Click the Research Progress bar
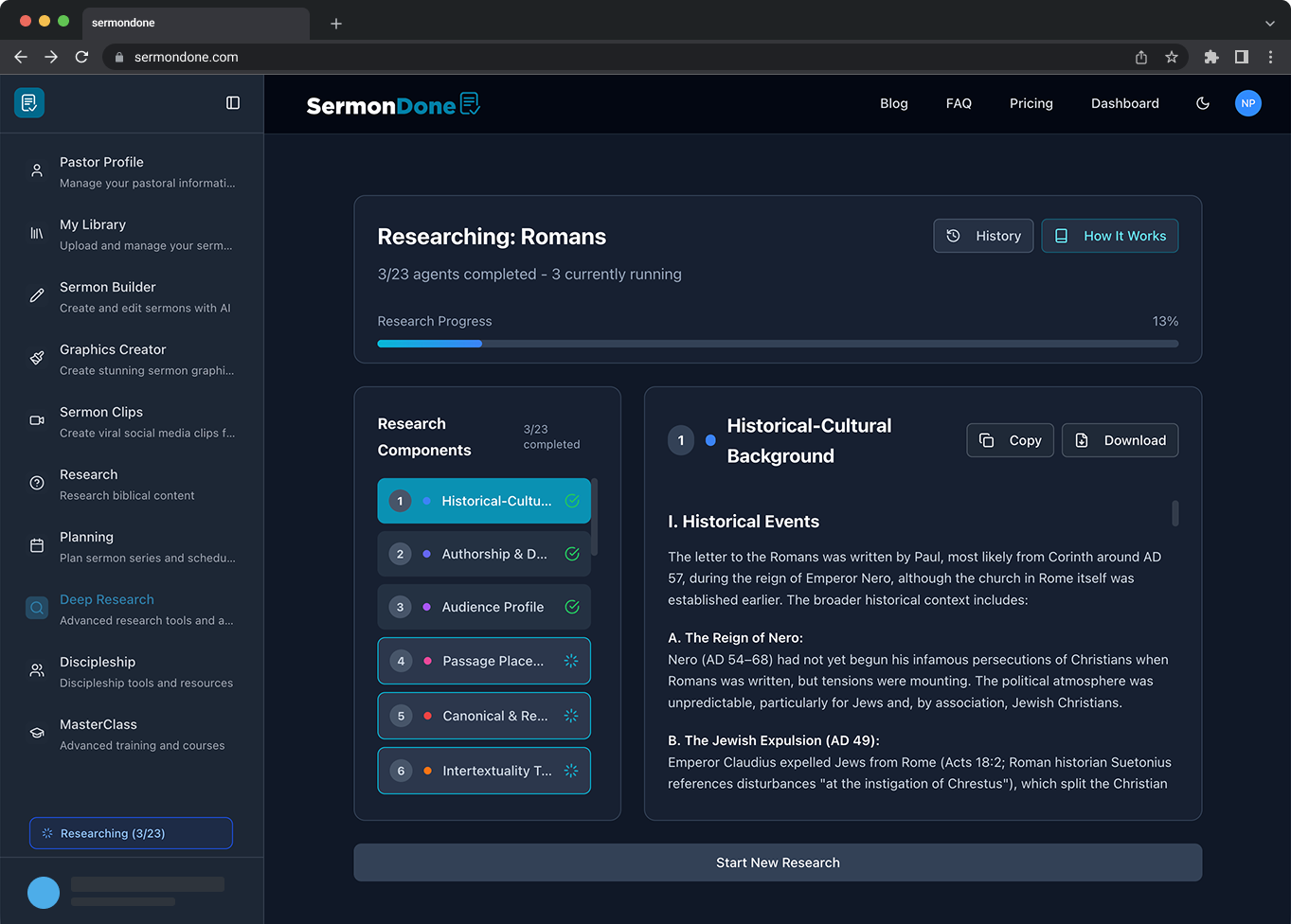The image size is (1291, 924). coord(777,344)
